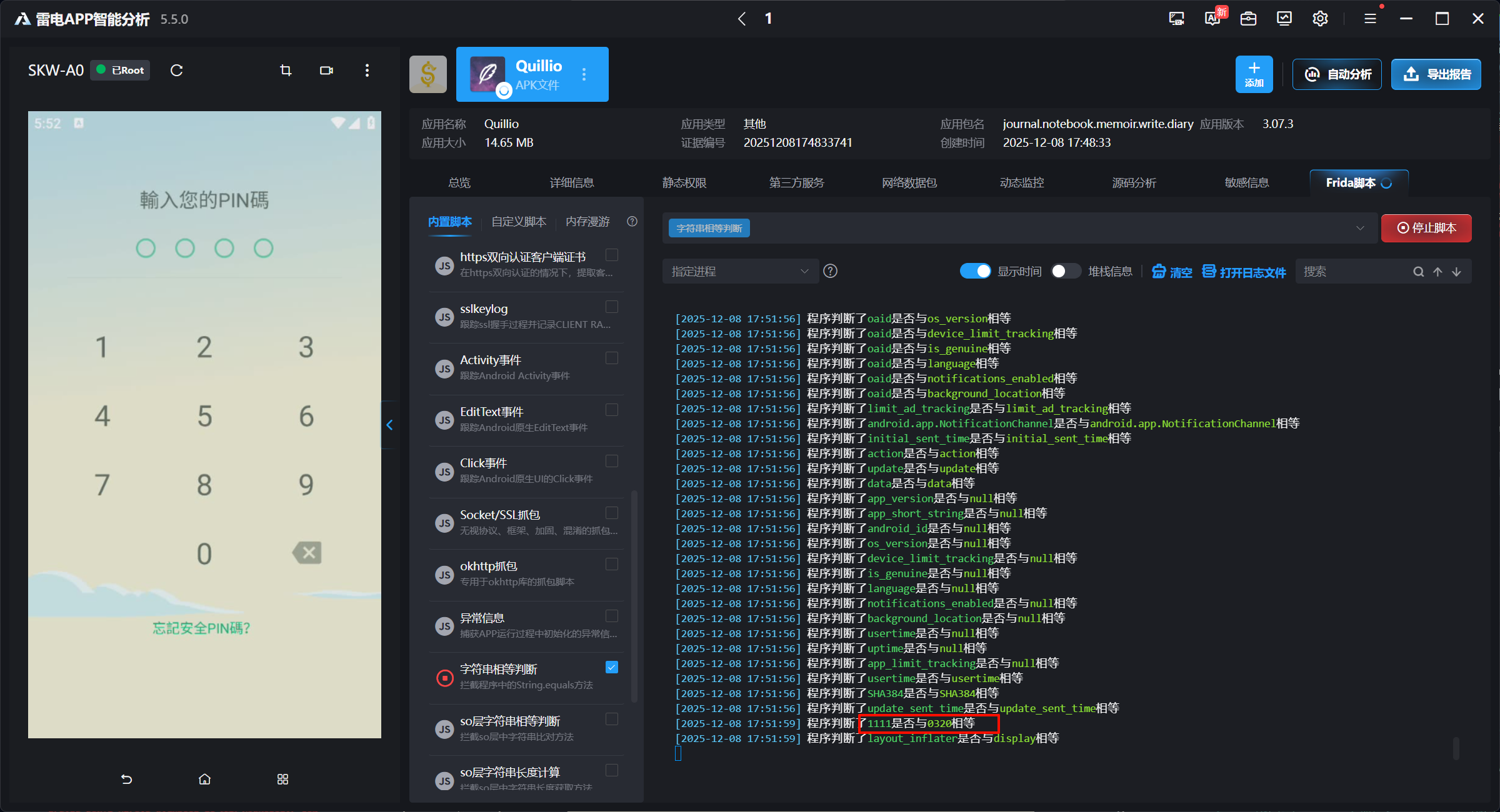Collapse the device panel with left chevron

pos(389,425)
